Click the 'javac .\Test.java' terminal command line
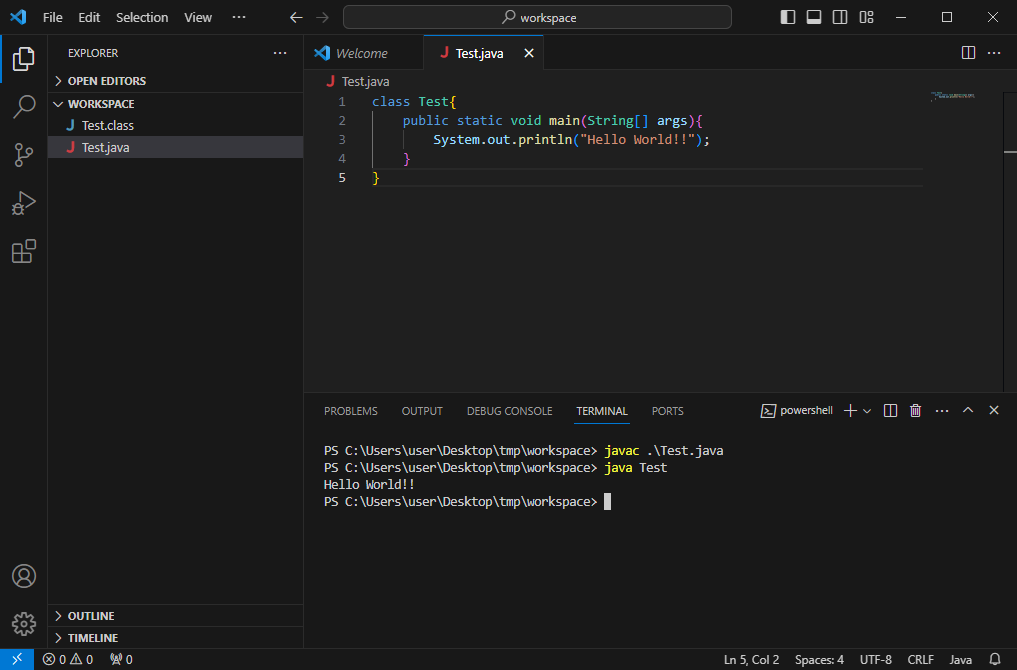The height and width of the screenshot is (670, 1017). (664, 450)
